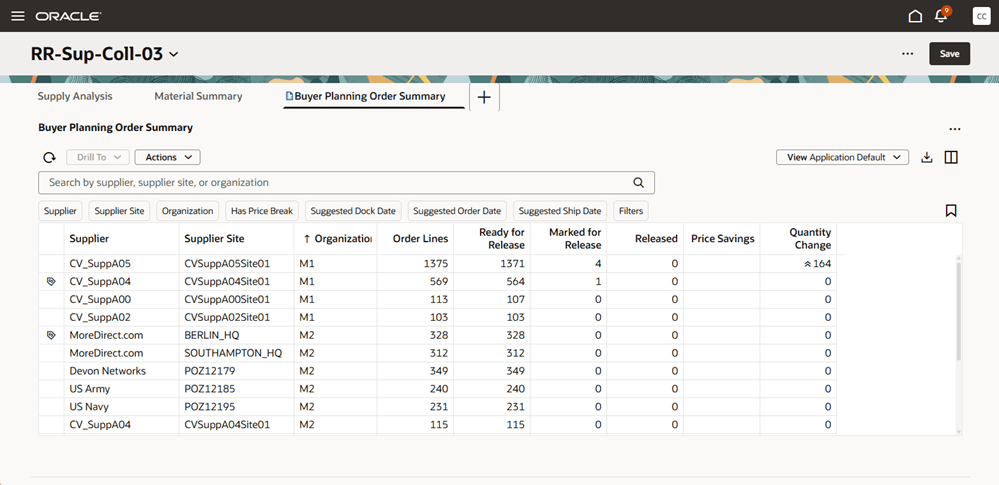The height and width of the screenshot is (485, 999).
Task: Open the Supplier filter chip
Action: click(x=61, y=211)
